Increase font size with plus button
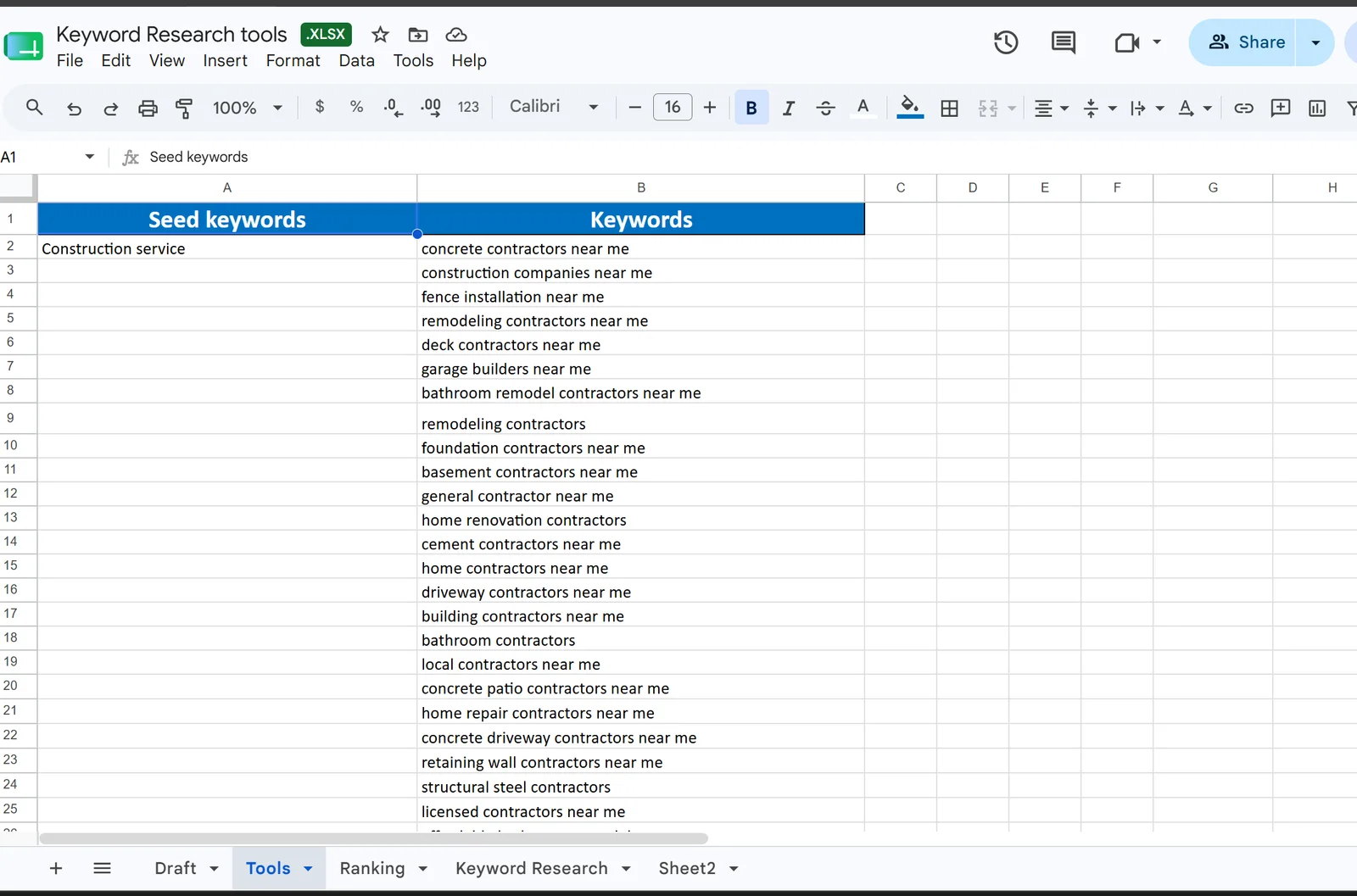 (710, 107)
